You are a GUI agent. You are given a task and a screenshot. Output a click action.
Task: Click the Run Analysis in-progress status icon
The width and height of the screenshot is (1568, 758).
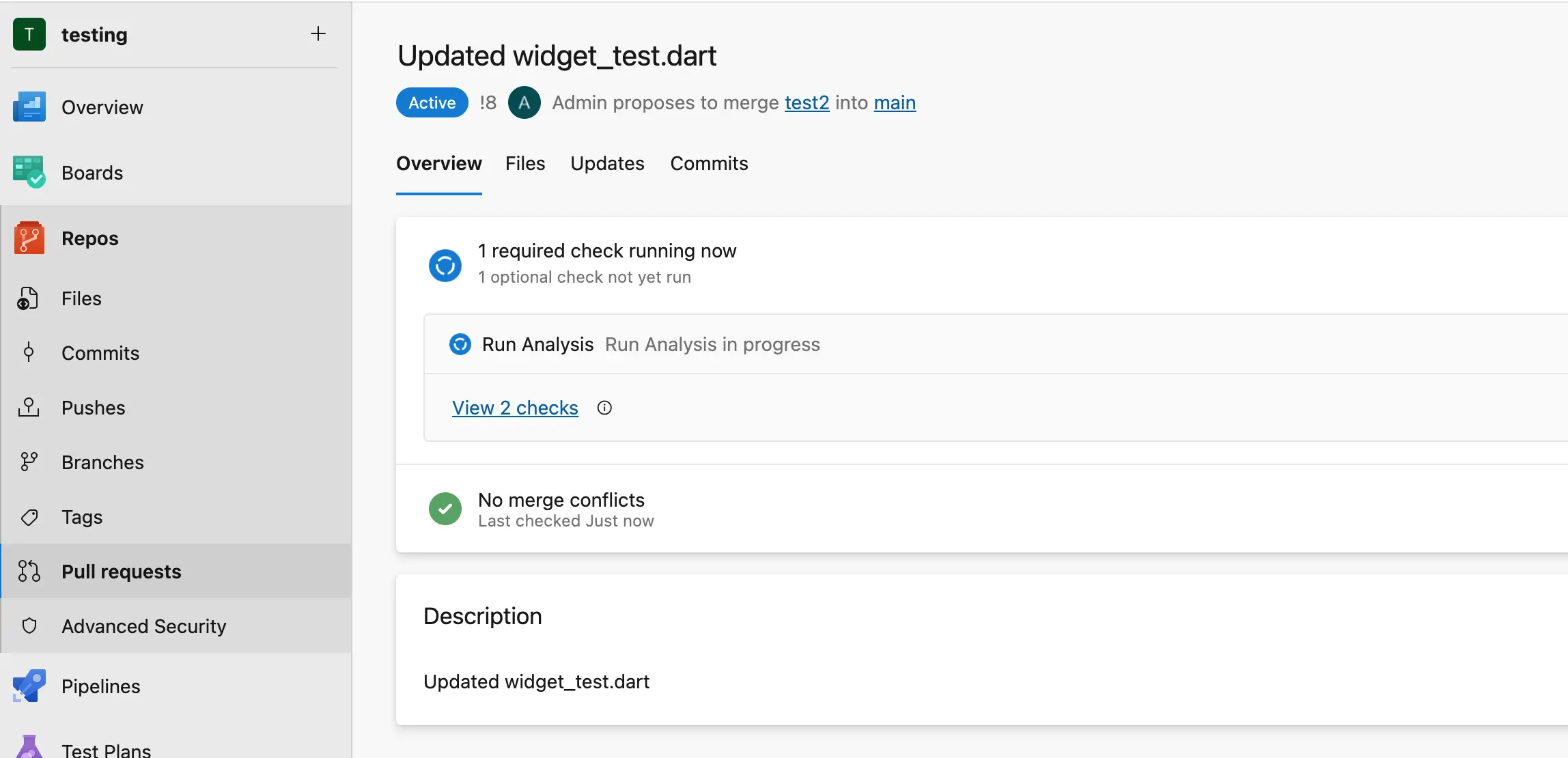[459, 344]
